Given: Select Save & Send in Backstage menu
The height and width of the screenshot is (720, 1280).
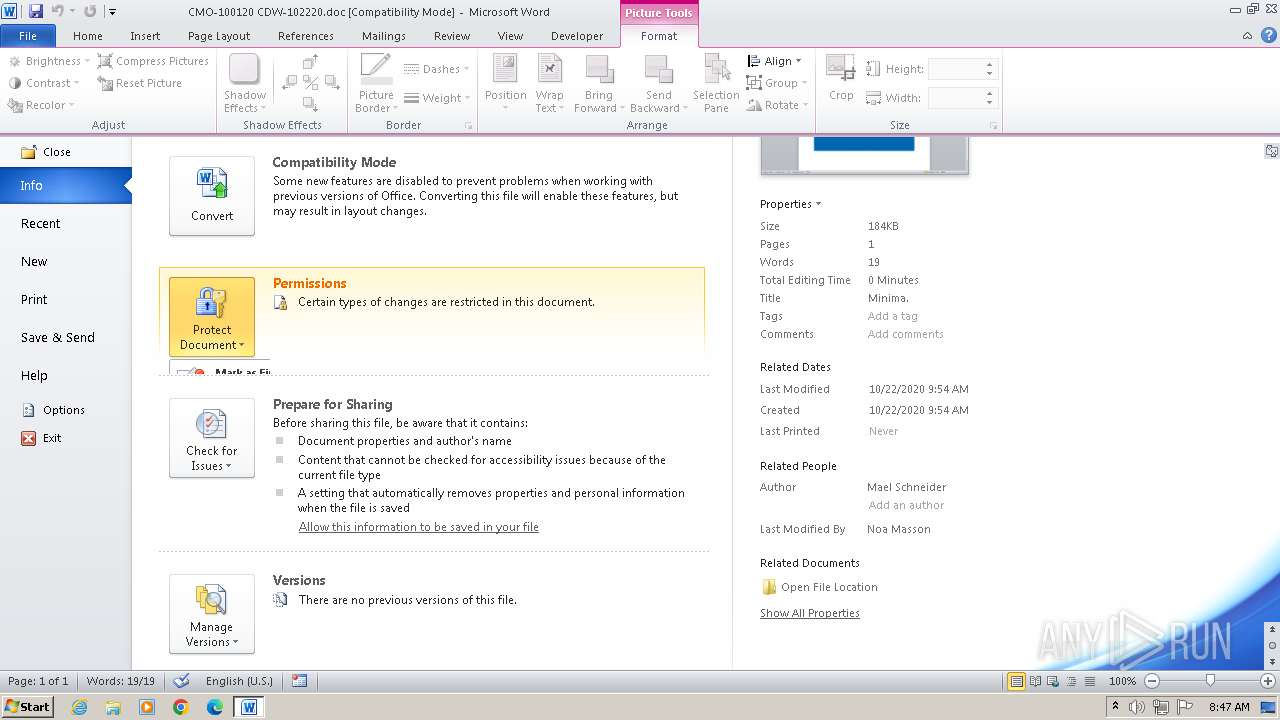Looking at the screenshot, I should (x=58, y=338).
